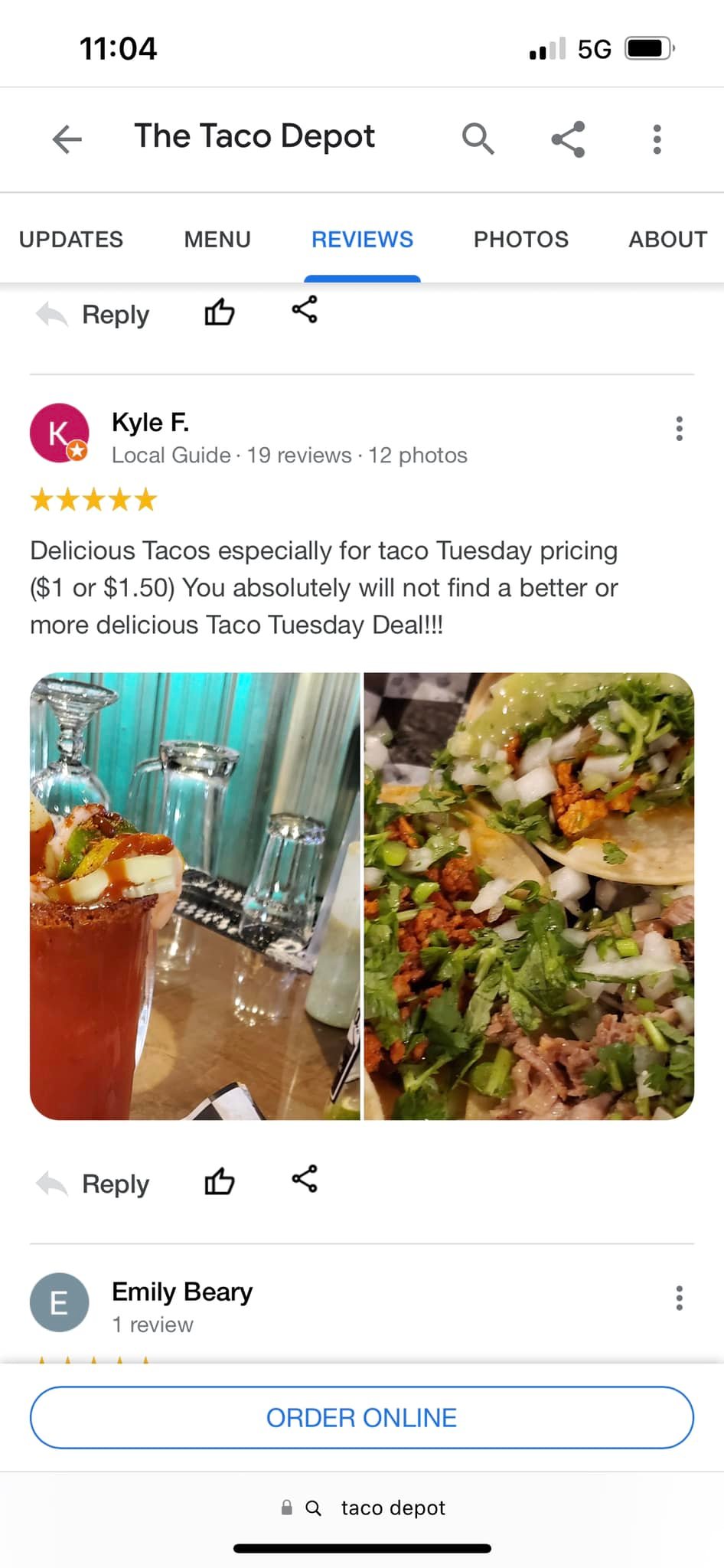View the michelada drink photo
Viewport: 724px width, 1568px height.
pyautogui.click(x=194, y=897)
